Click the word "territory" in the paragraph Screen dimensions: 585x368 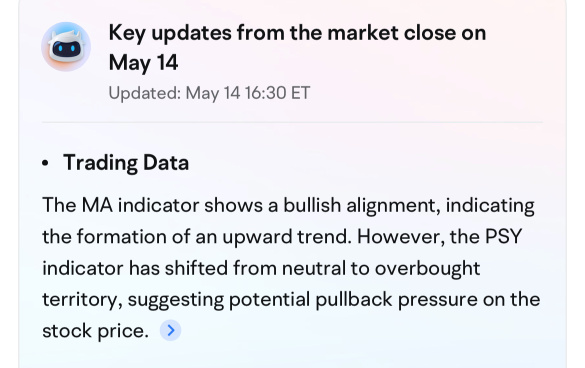click(82, 300)
